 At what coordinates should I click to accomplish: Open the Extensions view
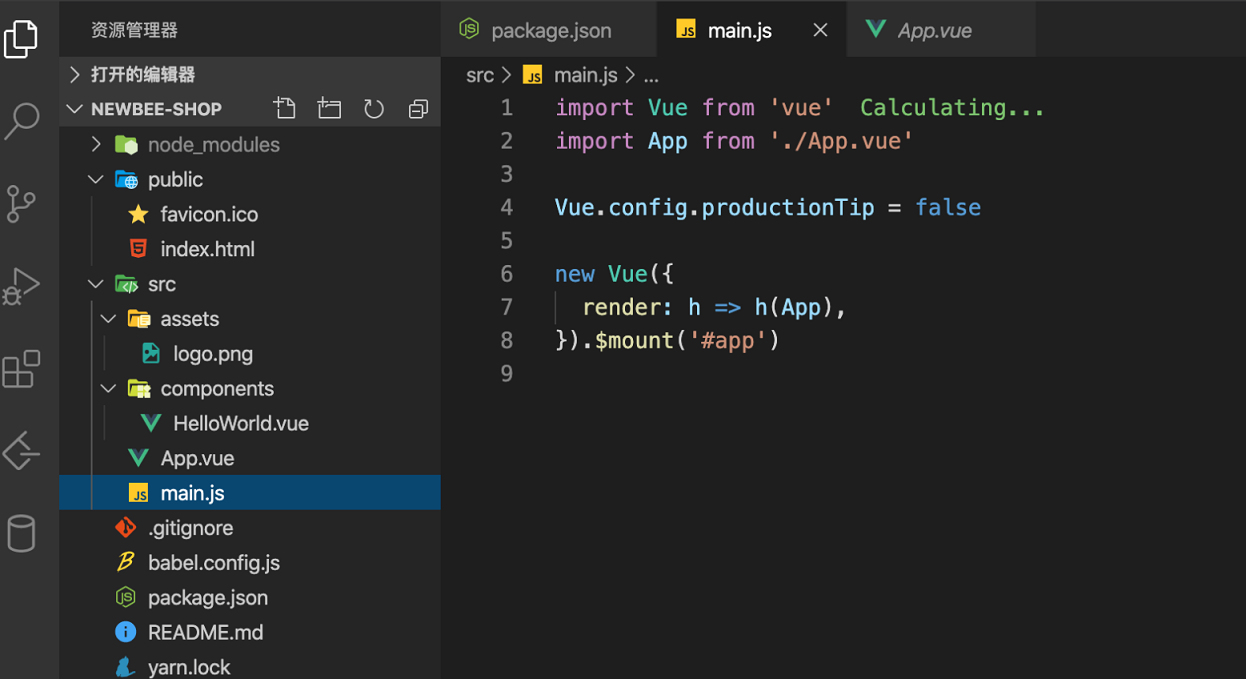point(21,369)
